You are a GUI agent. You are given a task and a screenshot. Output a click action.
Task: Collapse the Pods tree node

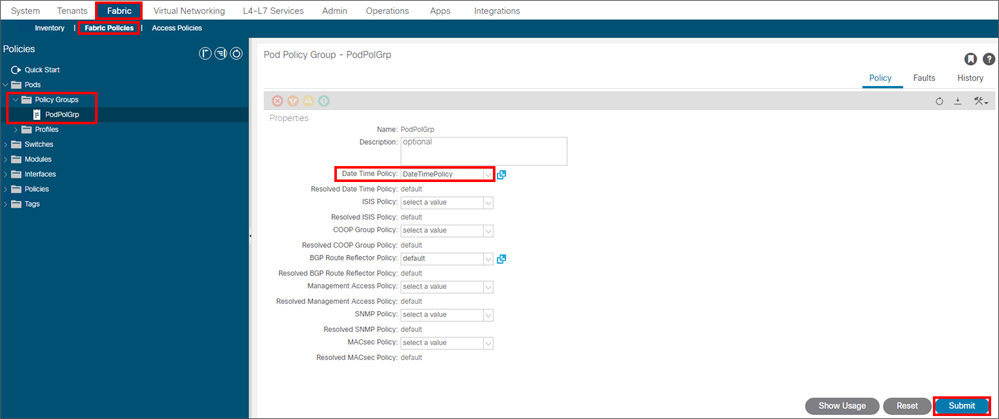(6, 85)
